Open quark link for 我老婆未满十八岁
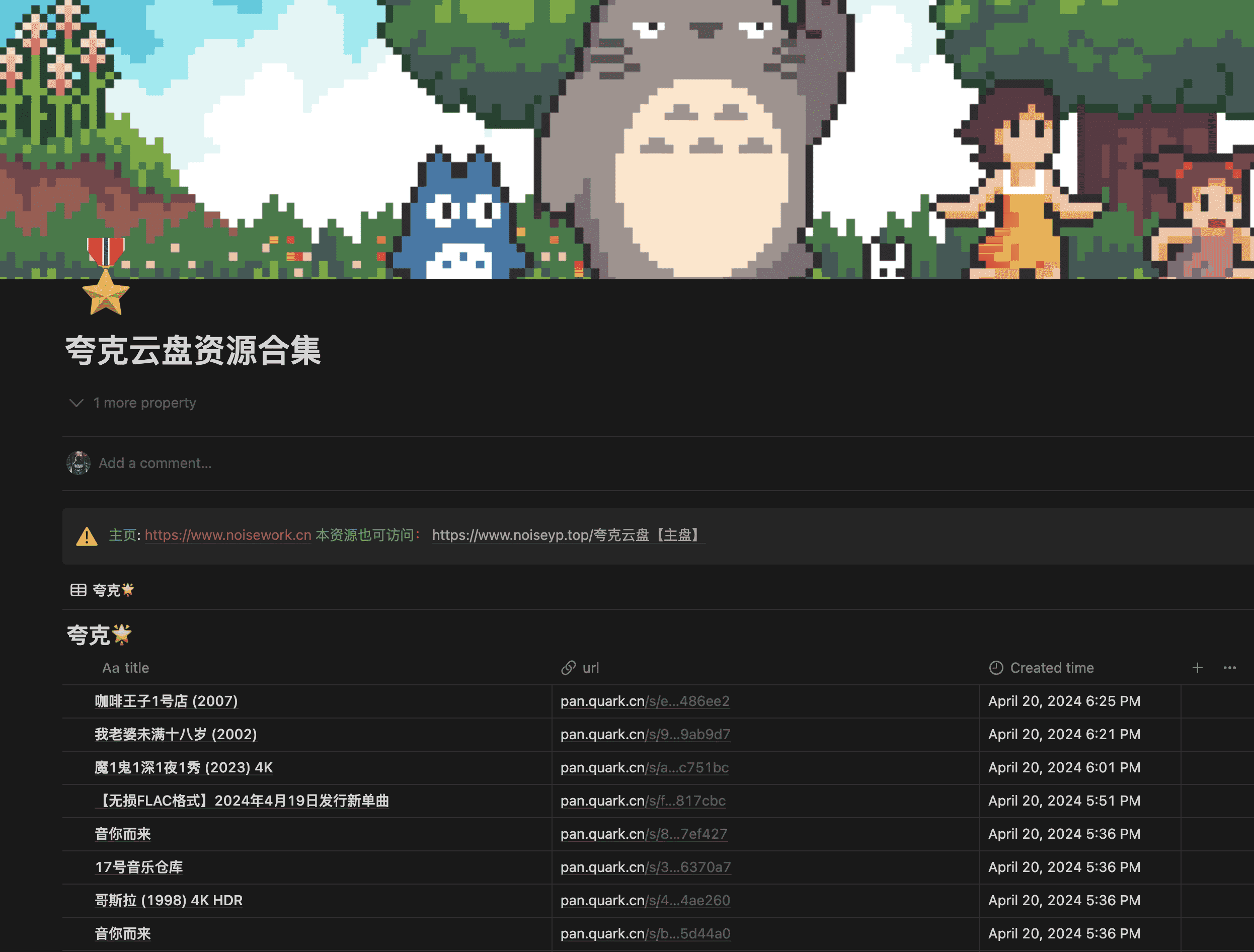The height and width of the screenshot is (952, 1254). point(645,734)
